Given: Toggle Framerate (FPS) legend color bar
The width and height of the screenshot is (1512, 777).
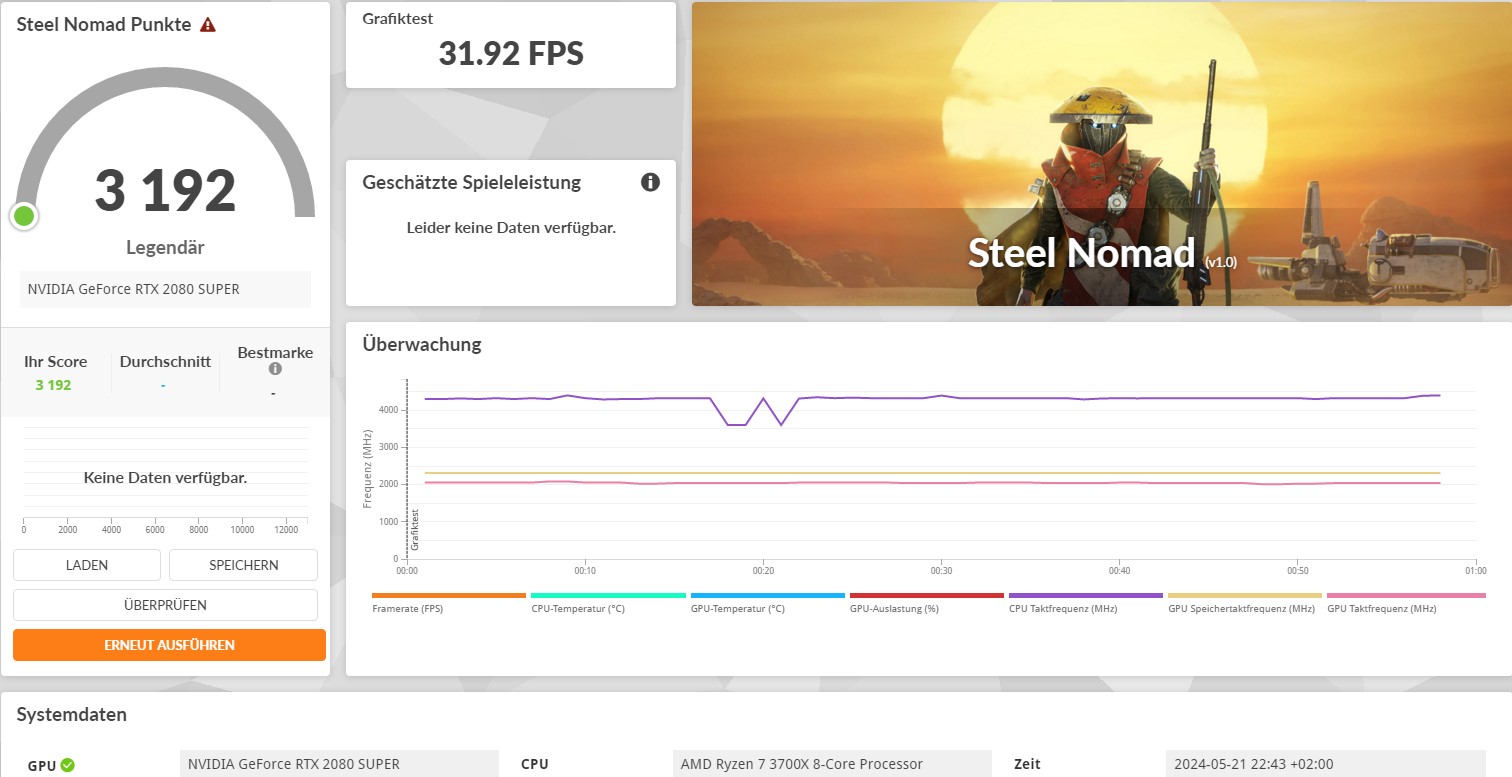Looking at the screenshot, I should [x=448, y=595].
